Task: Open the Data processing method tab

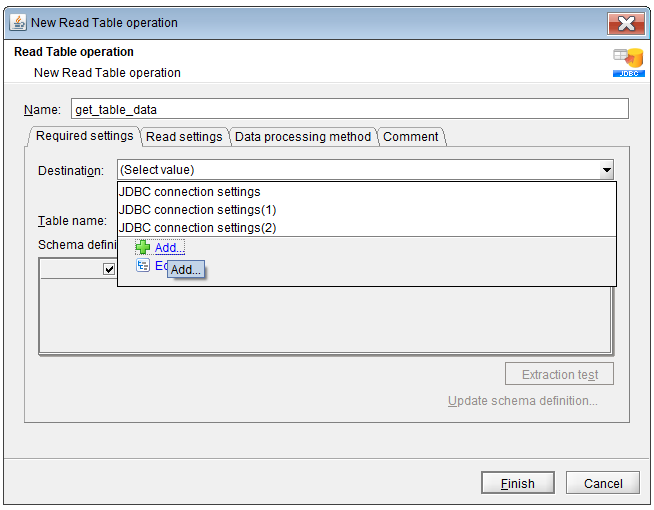Action: pyautogui.click(x=303, y=137)
